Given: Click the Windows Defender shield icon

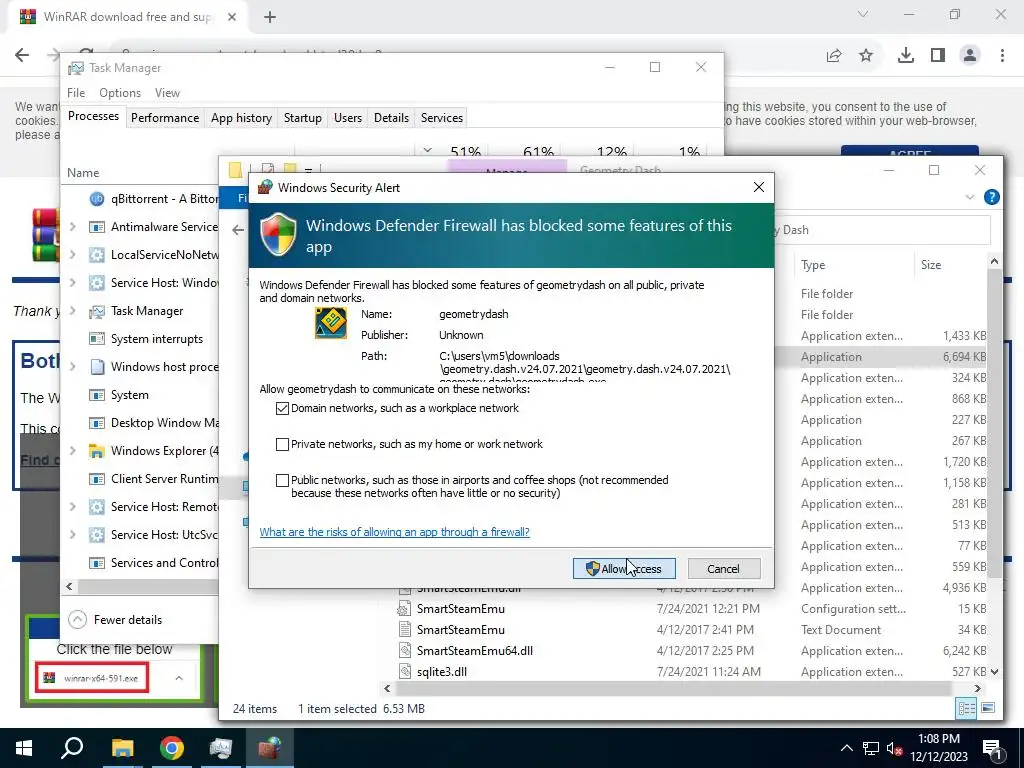Looking at the screenshot, I should tap(279, 234).
